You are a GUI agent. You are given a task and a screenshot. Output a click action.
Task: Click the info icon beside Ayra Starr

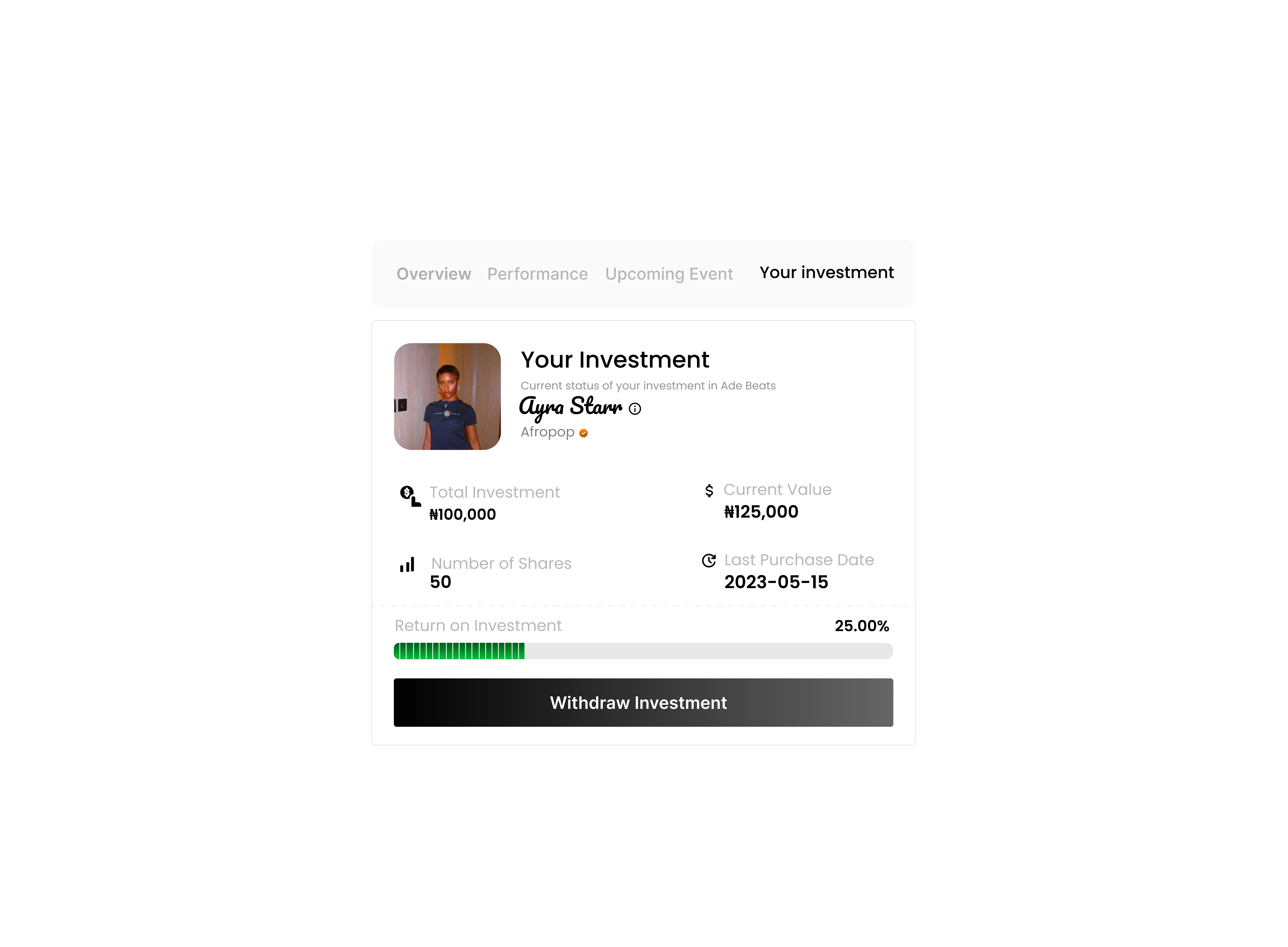pos(635,409)
